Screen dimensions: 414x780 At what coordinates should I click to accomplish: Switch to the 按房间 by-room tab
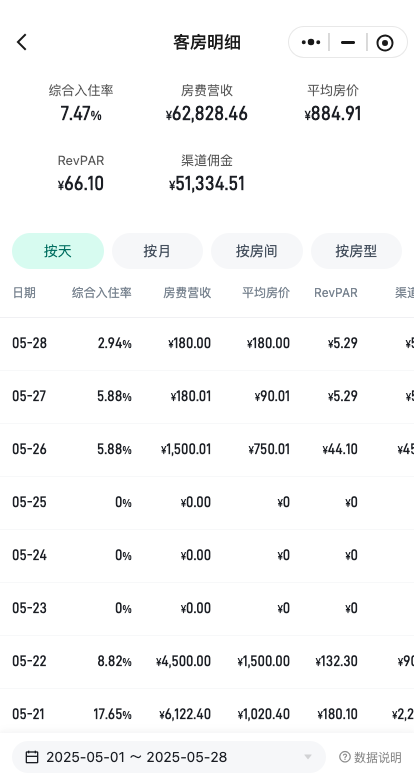click(256, 251)
